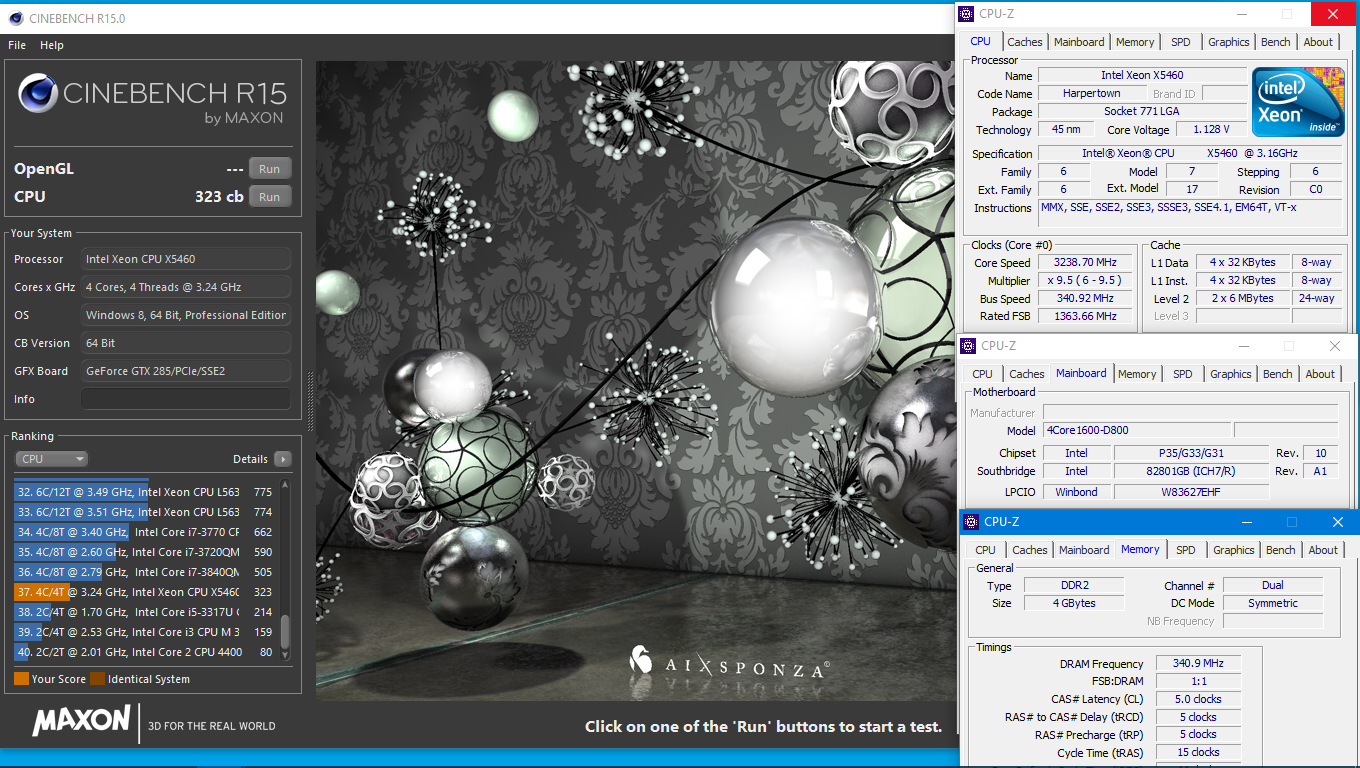Open SPD tab in bottom CPU-Z window

pos(1186,550)
